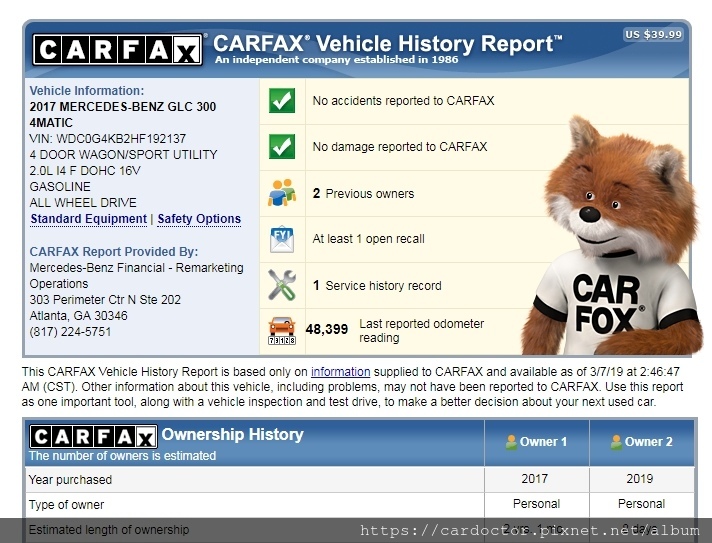Image resolution: width=712 pixels, height=543 pixels.
Task: Click the Last reported odometer reading label
Action: pos(421,331)
